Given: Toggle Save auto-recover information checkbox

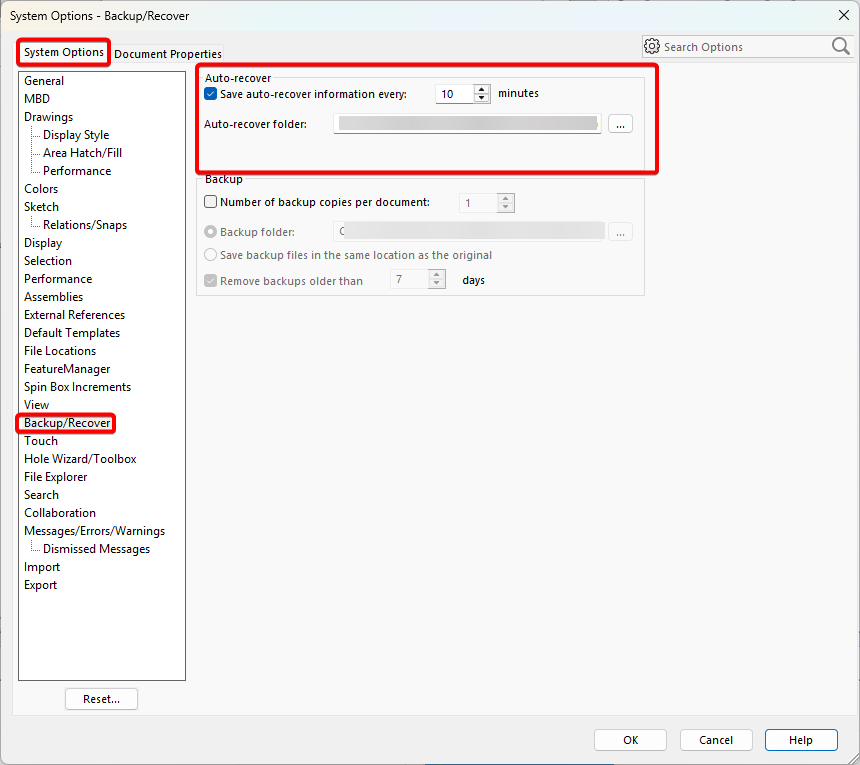Looking at the screenshot, I should coord(211,94).
